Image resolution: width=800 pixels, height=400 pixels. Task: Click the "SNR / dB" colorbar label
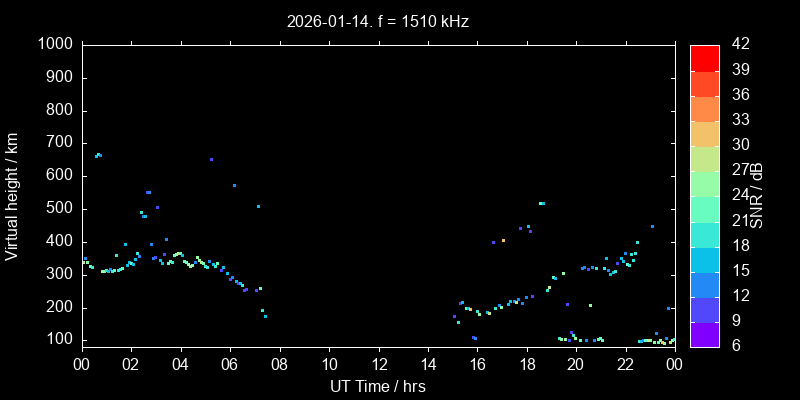pos(757,195)
